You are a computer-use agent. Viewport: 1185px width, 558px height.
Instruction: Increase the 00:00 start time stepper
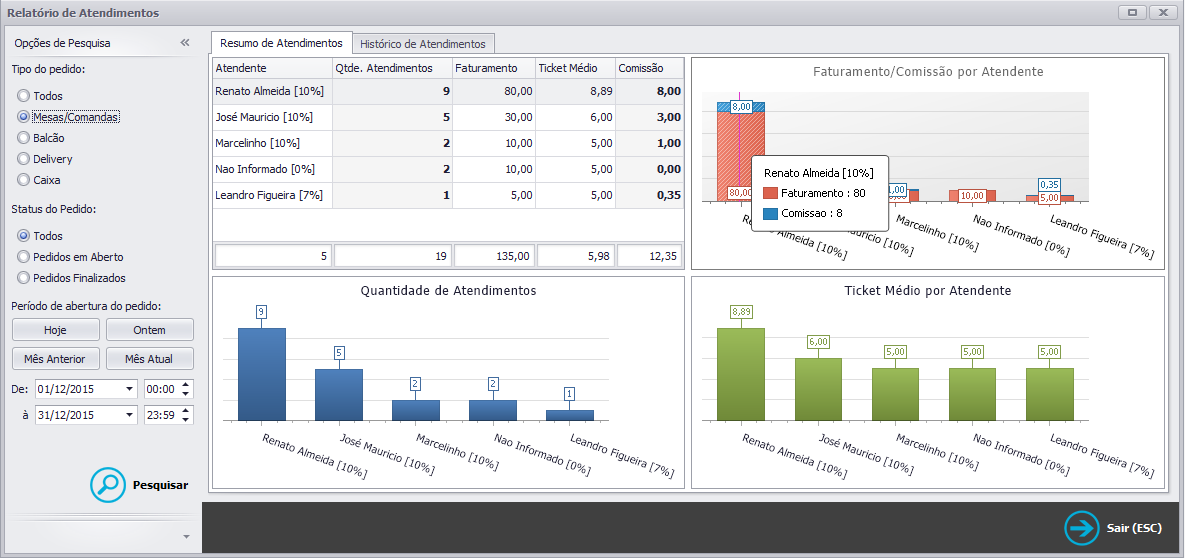point(187,385)
